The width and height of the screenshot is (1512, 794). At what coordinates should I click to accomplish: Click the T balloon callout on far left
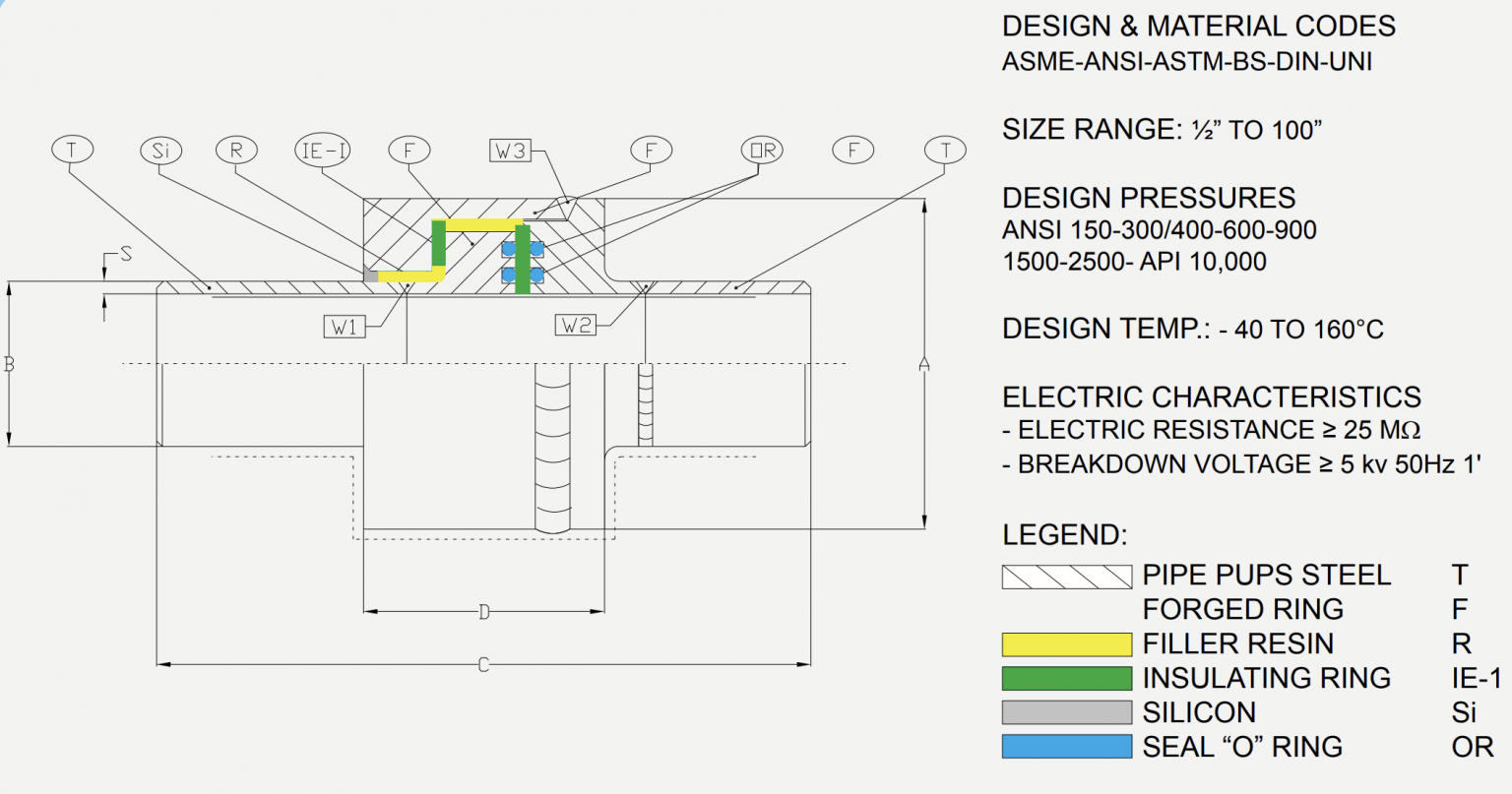72,149
